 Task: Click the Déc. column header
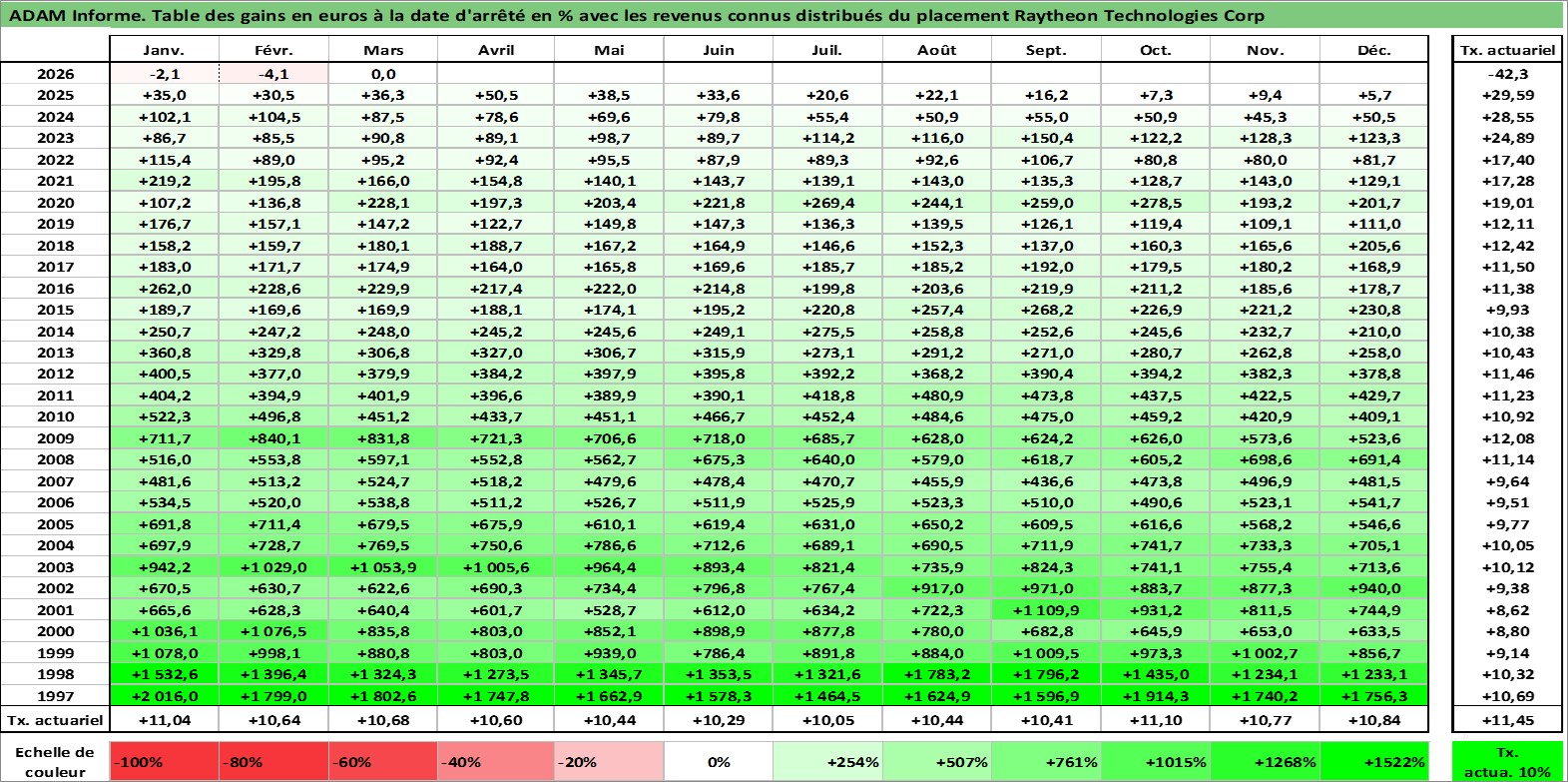pyautogui.click(x=1373, y=50)
